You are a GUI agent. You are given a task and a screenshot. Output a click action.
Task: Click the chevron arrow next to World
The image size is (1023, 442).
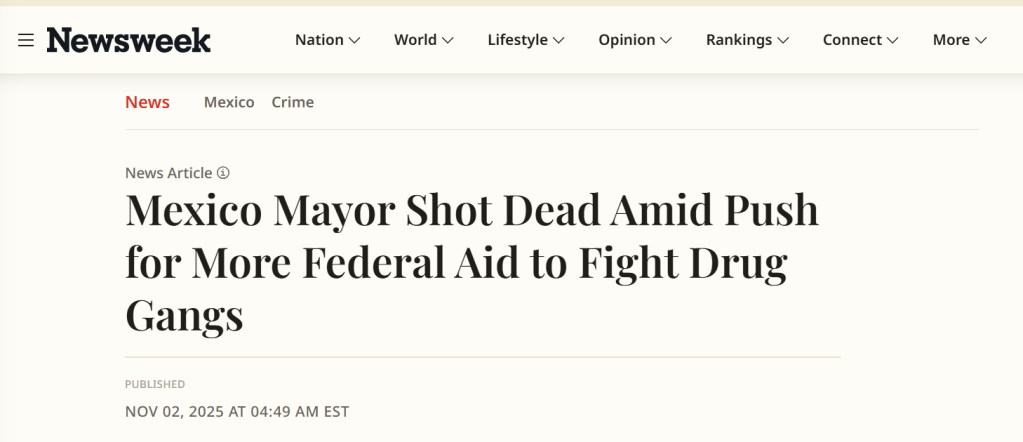tap(447, 40)
